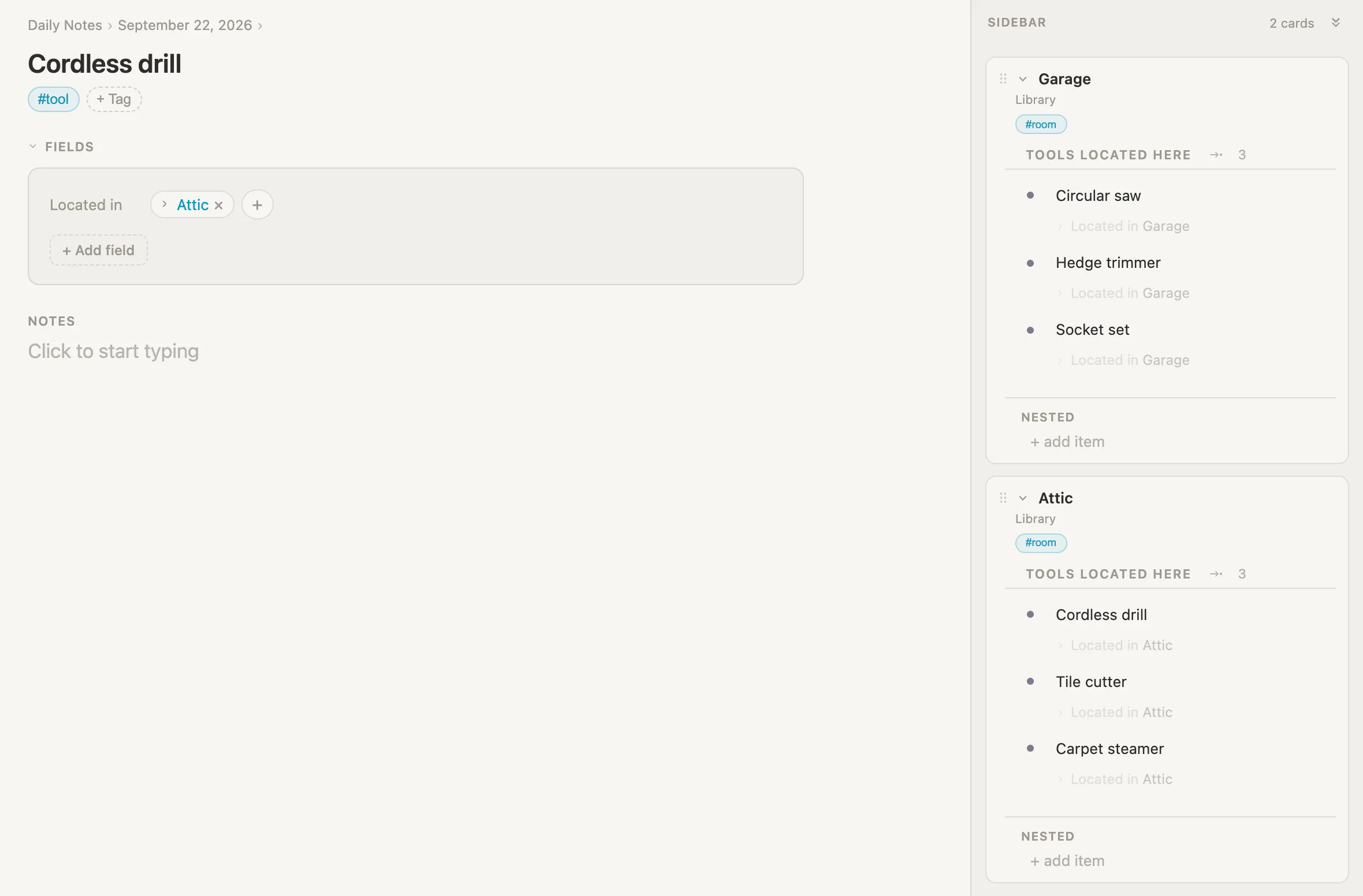Open #room tag on Attic card
This screenshot has height=896, width=1363.
click(x=1041, y=543)
